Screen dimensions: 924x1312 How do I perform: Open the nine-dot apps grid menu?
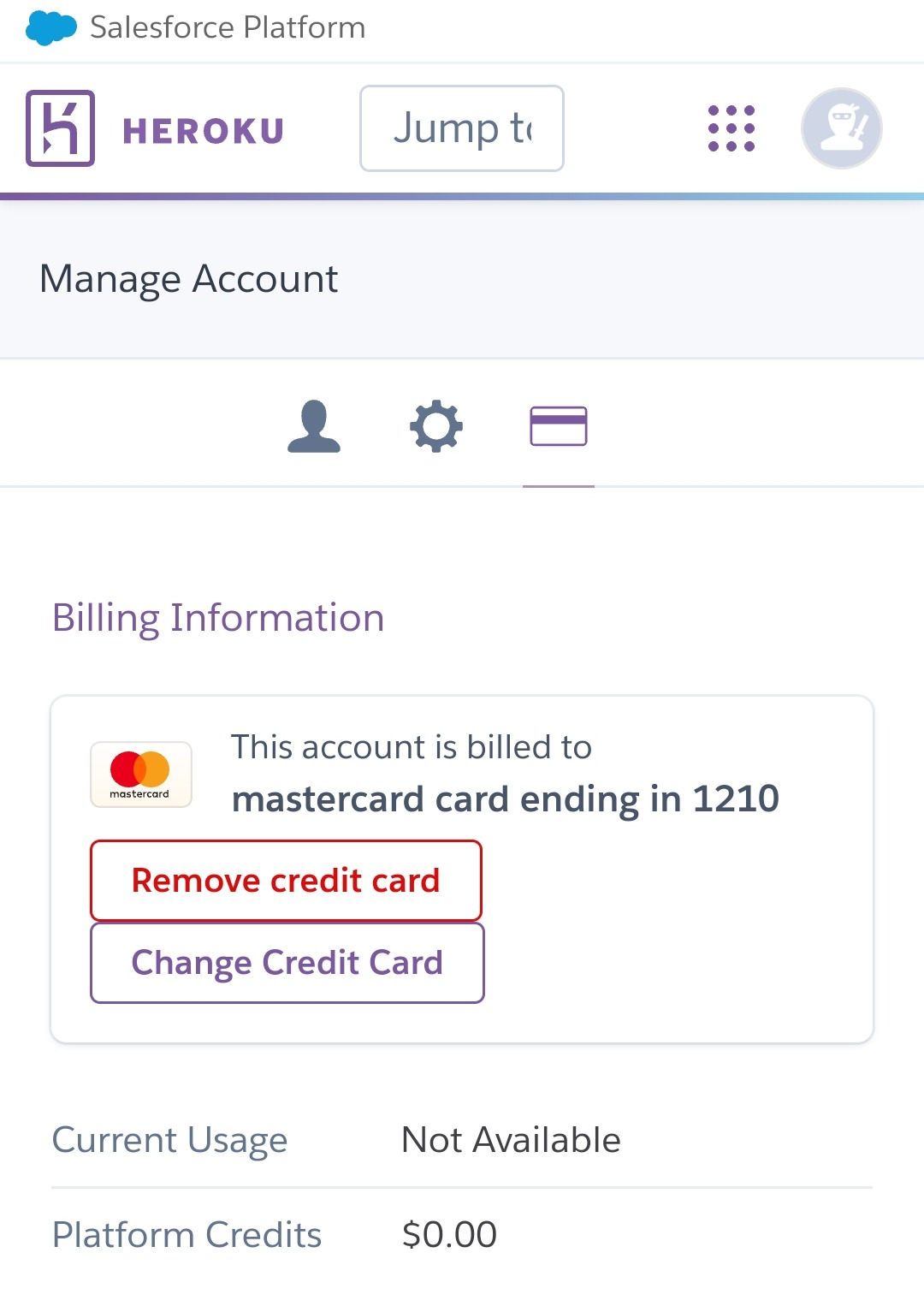731,128
